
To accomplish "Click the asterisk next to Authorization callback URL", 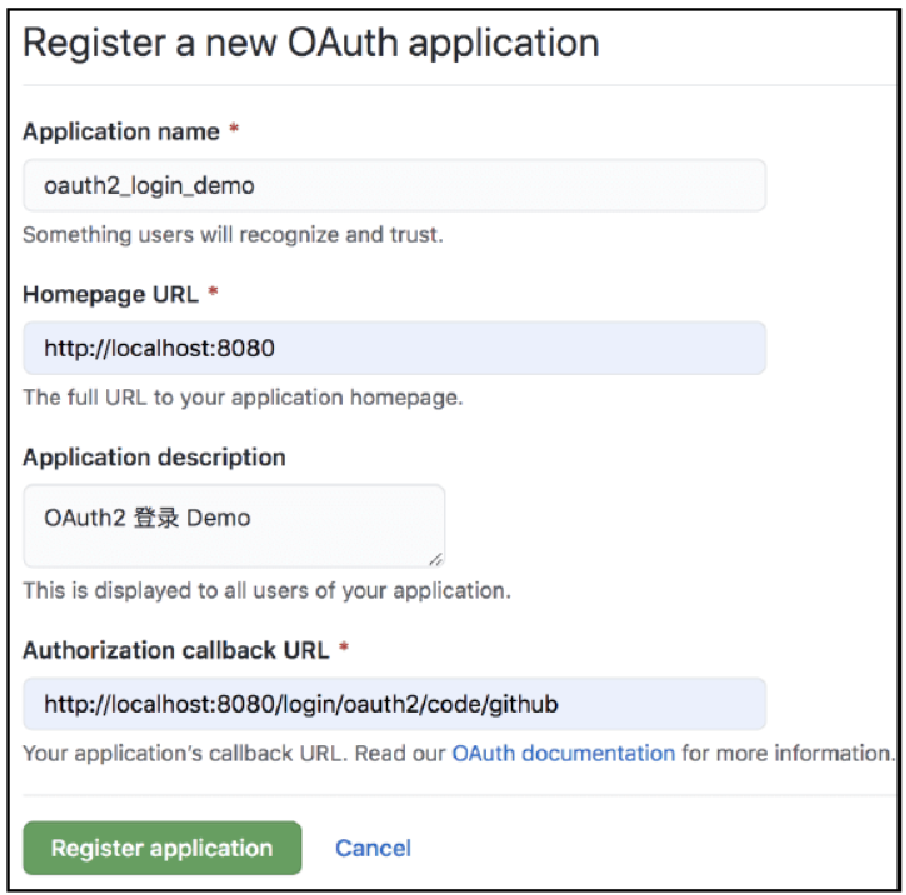I will [344, 646].
